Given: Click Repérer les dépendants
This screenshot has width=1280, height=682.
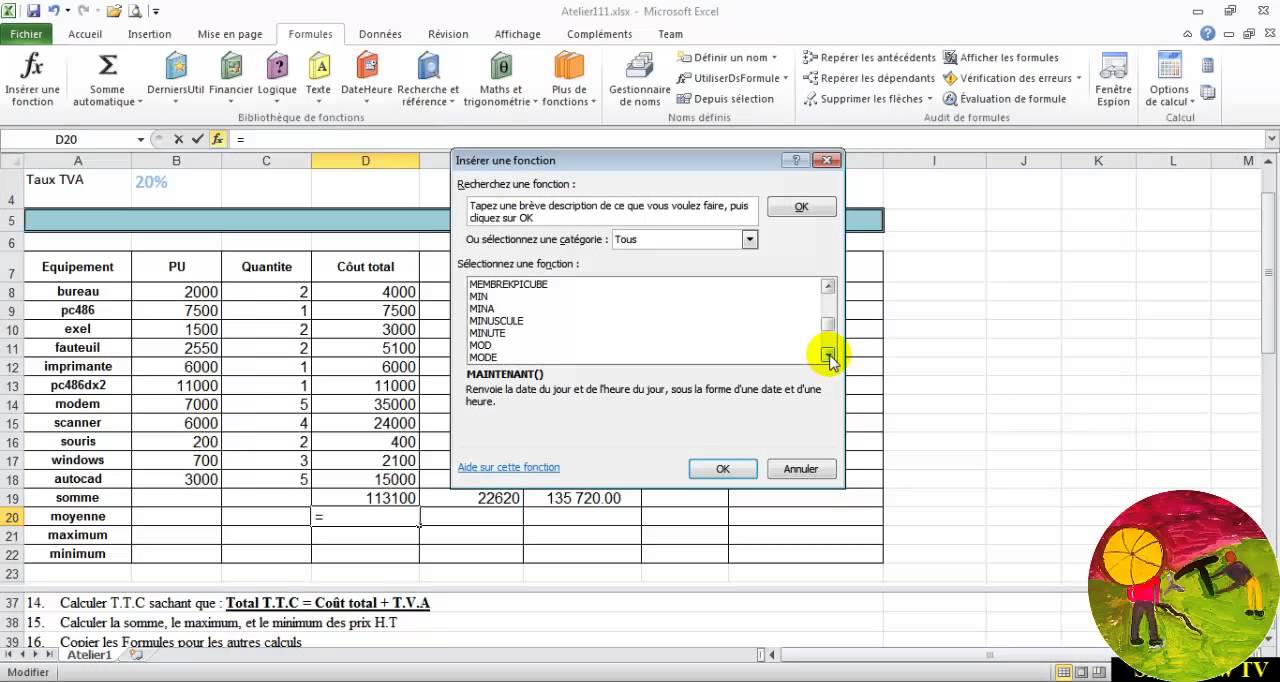Looking at the screenshot, I should click(x=868, y=78).
